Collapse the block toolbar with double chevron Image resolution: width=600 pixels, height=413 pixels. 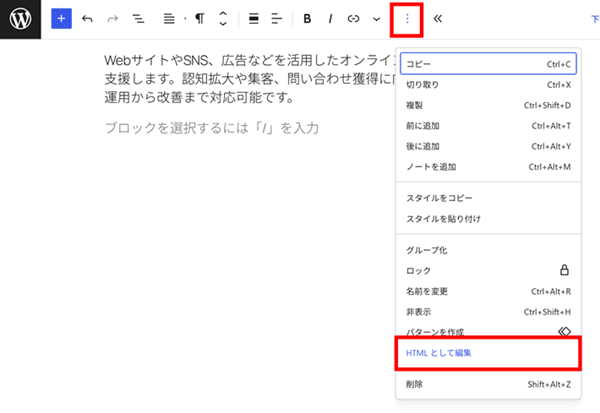[438, 19]
